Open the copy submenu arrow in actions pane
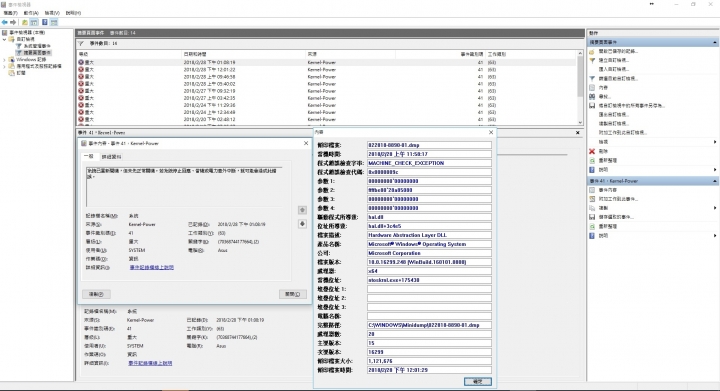This screenshot has width=720, height=391. point(715,208)
